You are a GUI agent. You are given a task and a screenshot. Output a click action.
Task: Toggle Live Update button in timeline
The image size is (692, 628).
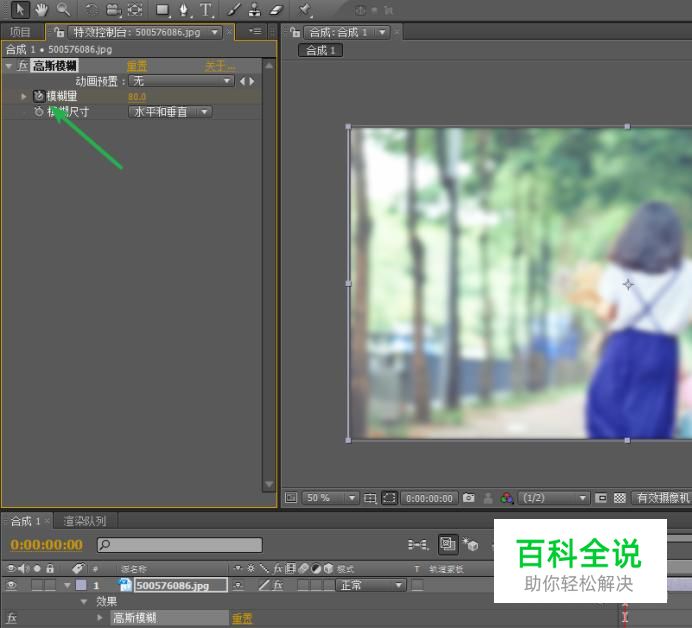pos(448,544)
